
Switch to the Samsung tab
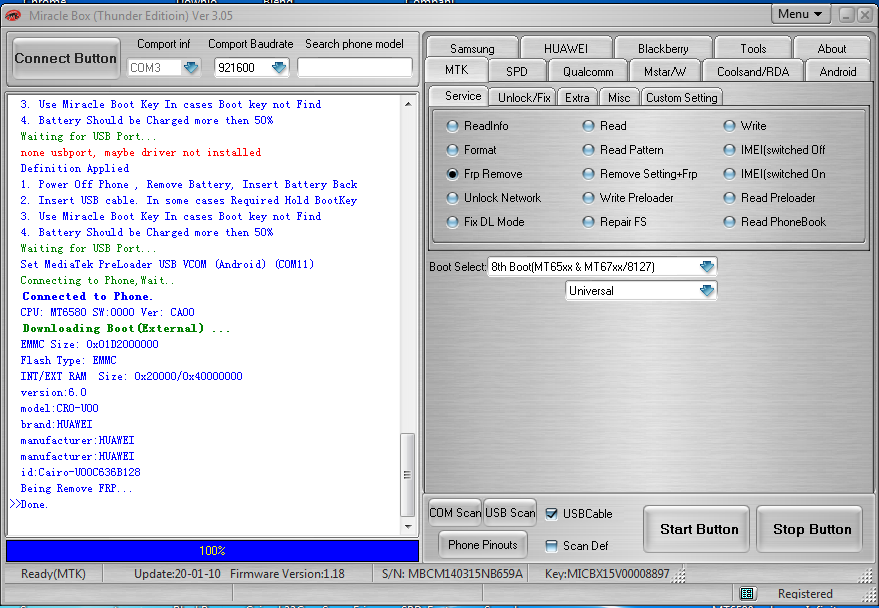click(x=472, y=49)
